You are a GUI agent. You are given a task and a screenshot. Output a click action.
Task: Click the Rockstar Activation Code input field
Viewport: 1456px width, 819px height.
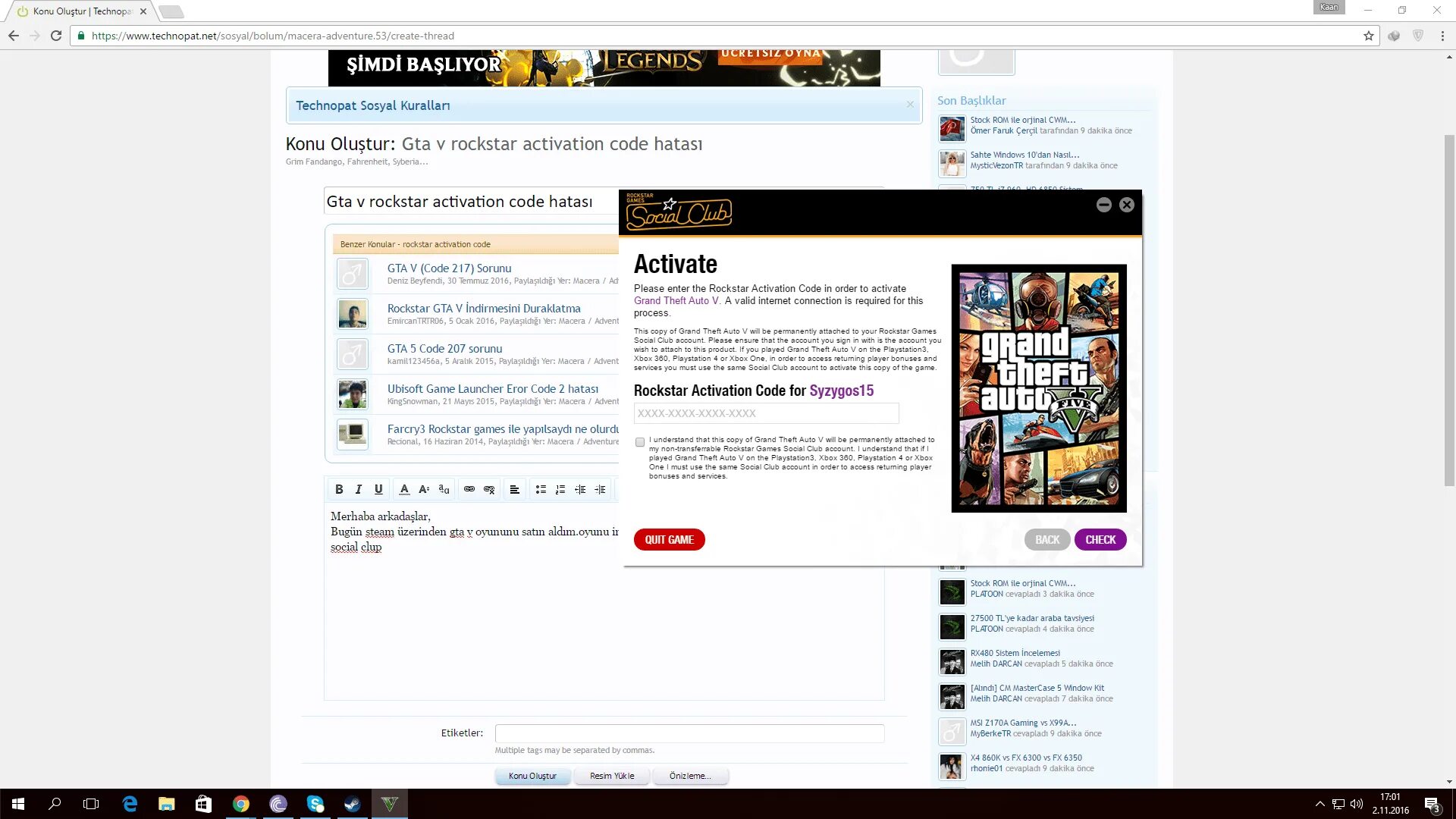(x=766, y=413)
